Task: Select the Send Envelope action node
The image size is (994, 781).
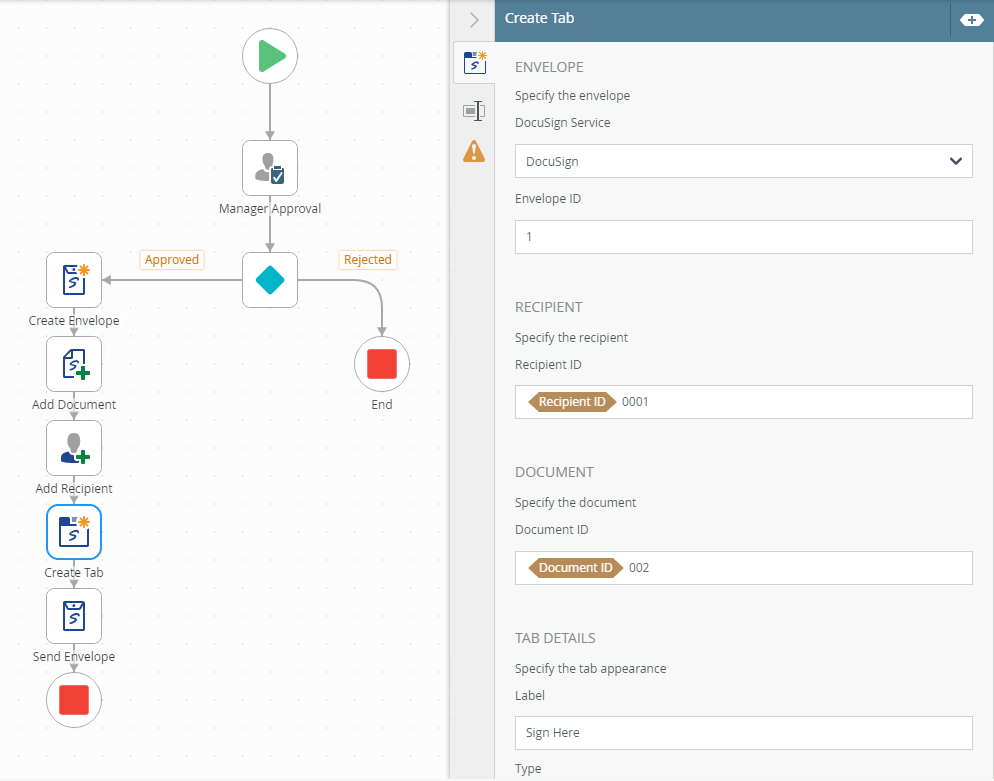Action: [x=74, y=616]
